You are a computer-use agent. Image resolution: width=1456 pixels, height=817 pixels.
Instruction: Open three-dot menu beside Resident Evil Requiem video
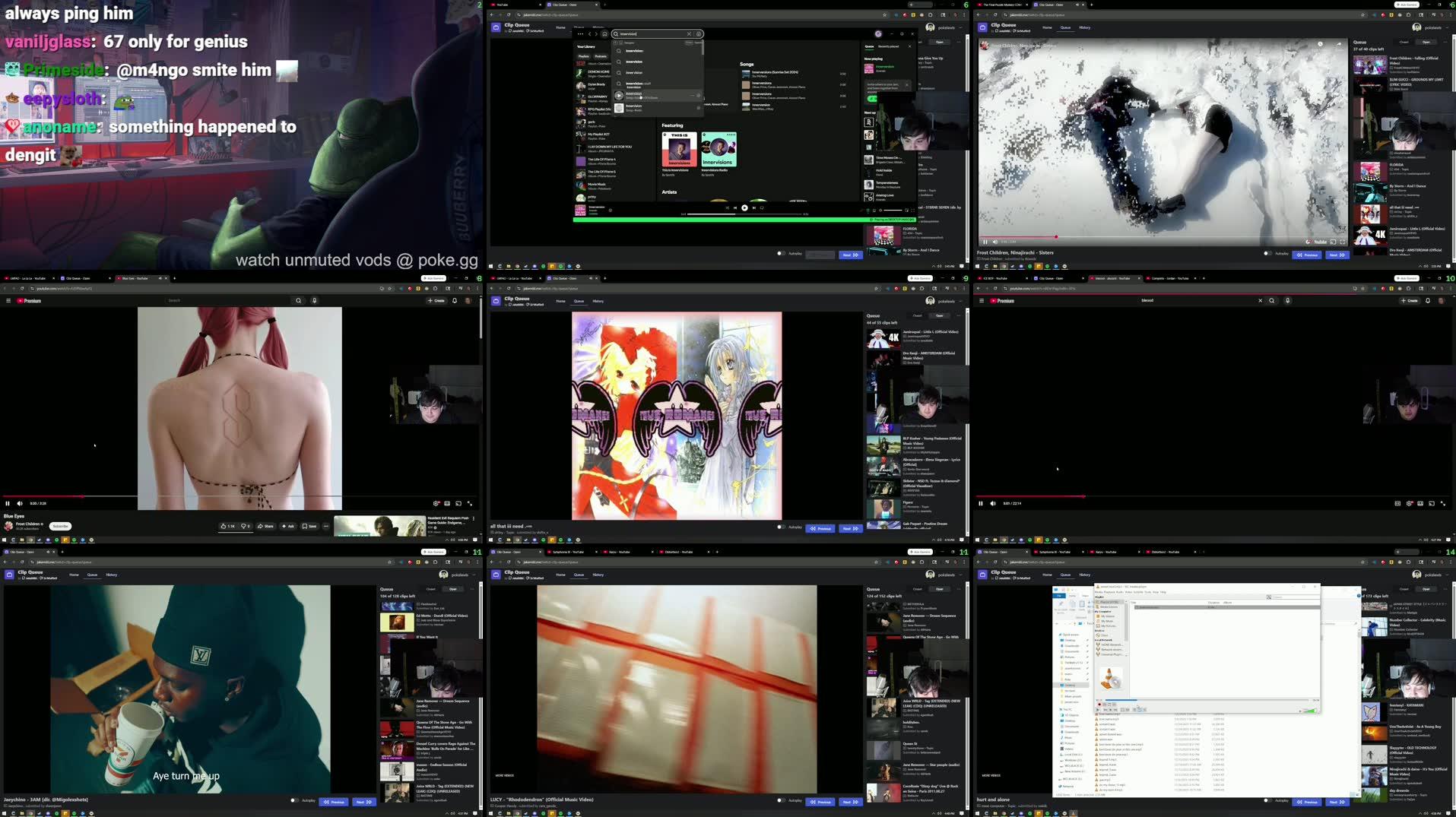tap(474, 518)
